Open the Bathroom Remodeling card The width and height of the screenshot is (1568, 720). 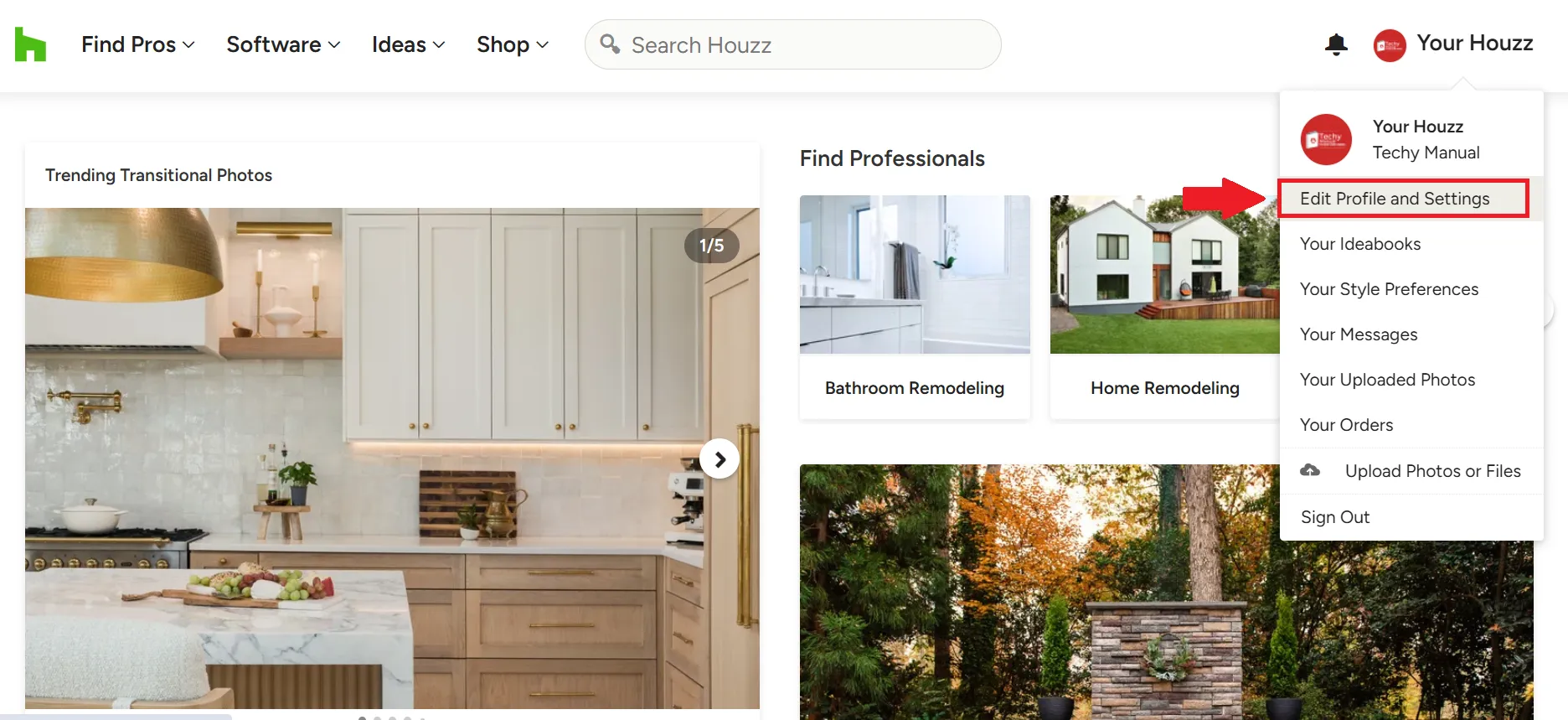915,307
